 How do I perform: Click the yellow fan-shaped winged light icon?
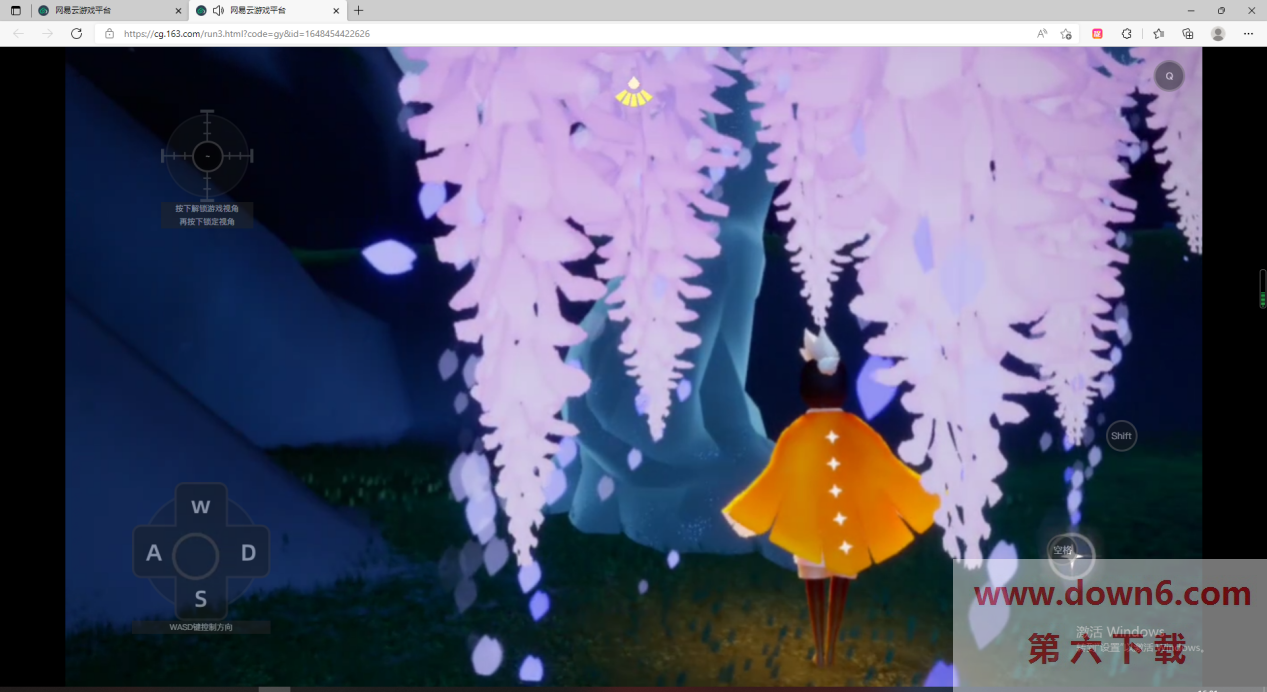click(633, 92)
